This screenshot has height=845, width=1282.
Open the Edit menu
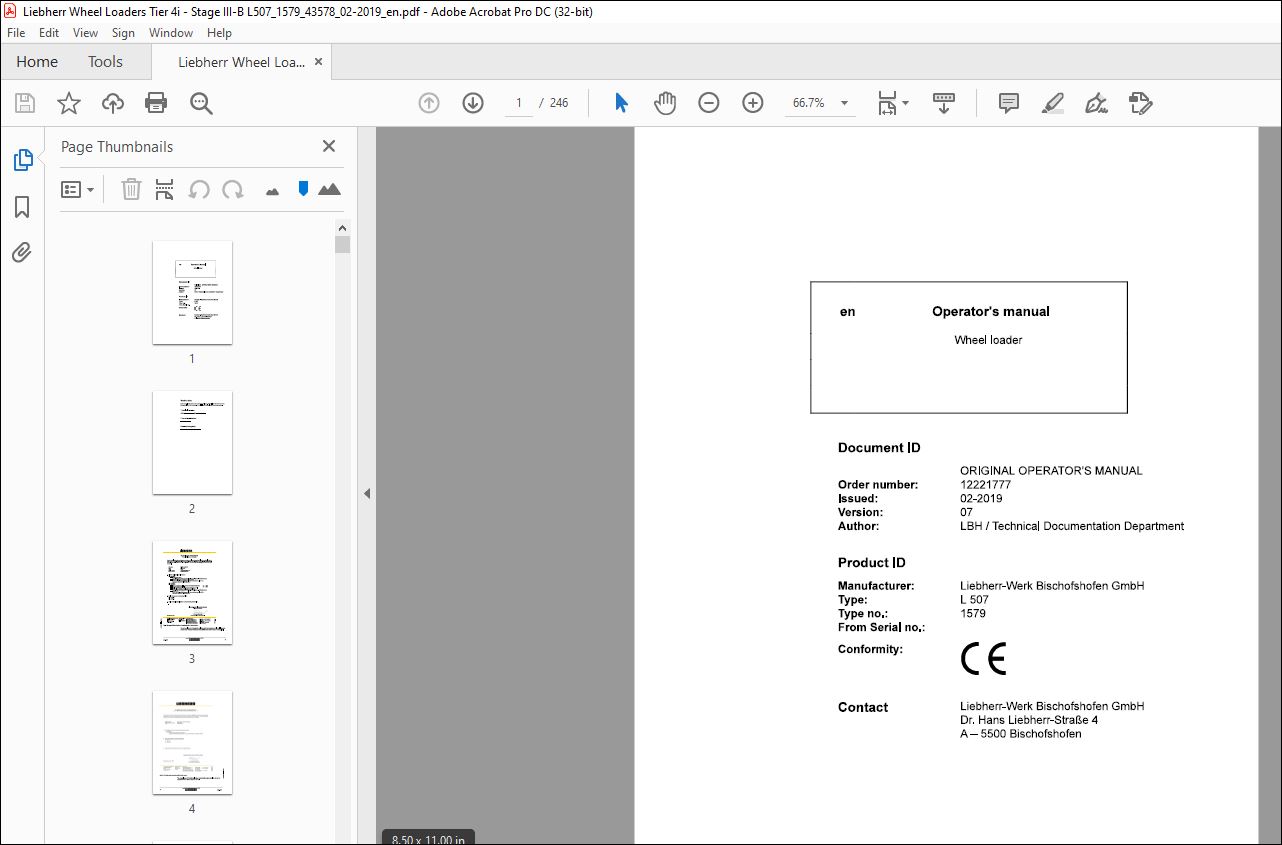point(49,33)
